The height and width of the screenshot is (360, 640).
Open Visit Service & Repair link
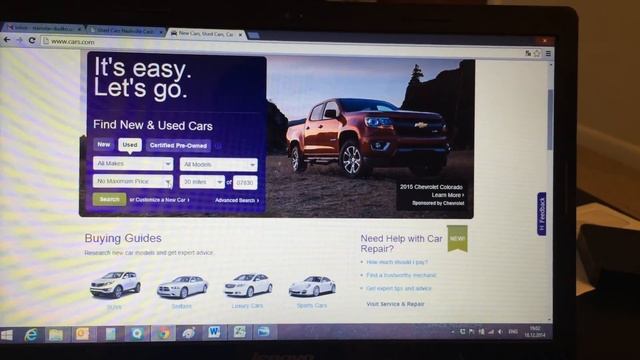click(396, 304)
